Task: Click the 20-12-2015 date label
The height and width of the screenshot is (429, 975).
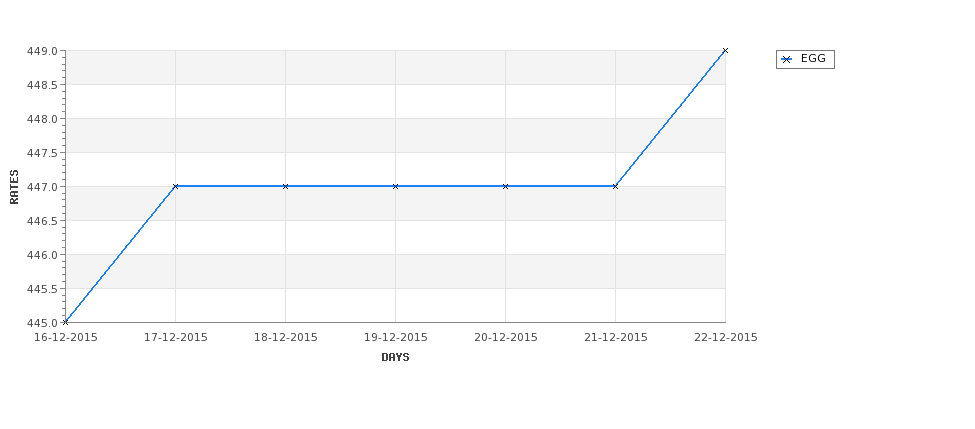Action: 506,338
